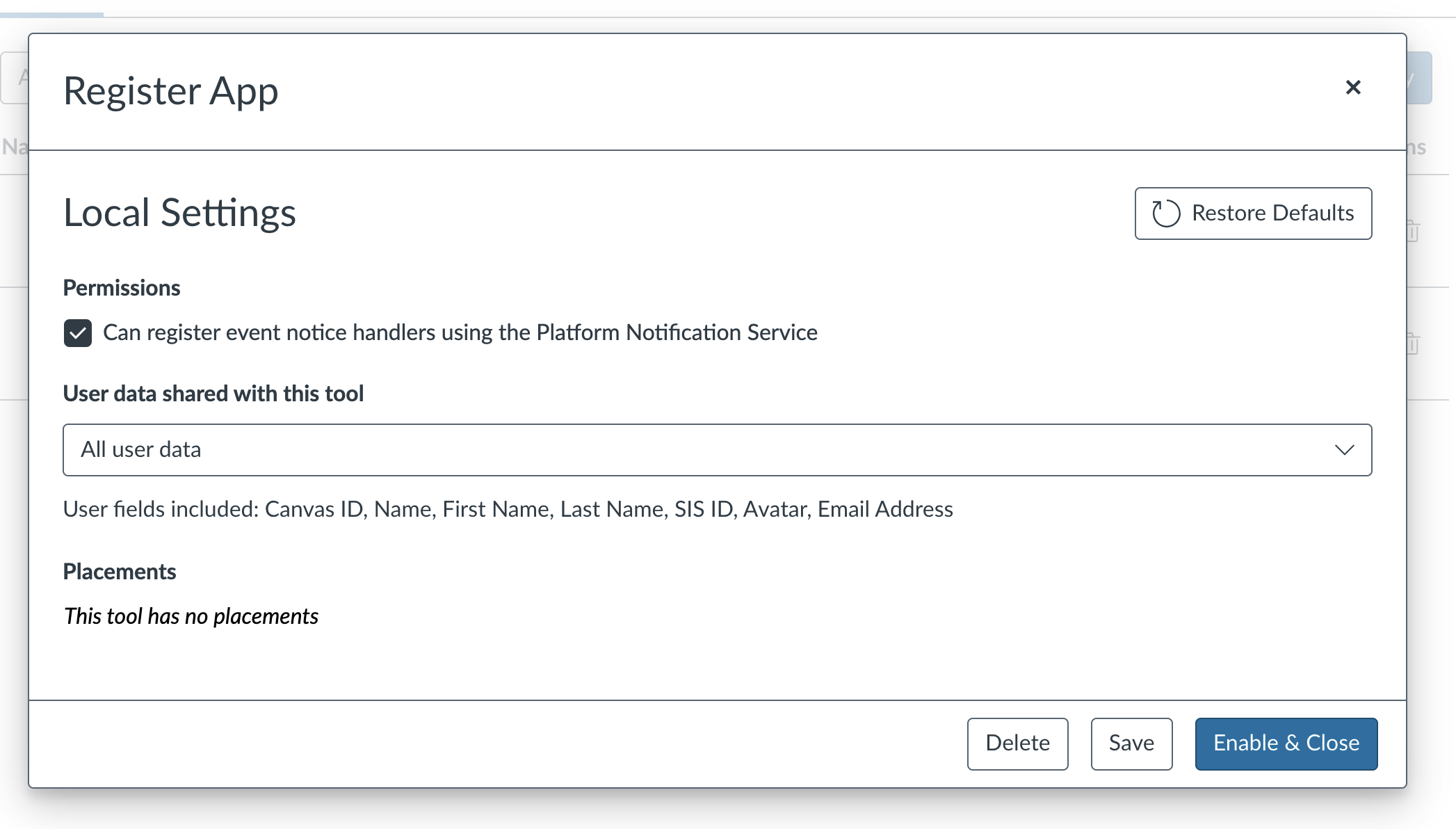Close the Register App dialog
The height and width of the screenshot is (829, 1456).
click(x=1352, y=88)
